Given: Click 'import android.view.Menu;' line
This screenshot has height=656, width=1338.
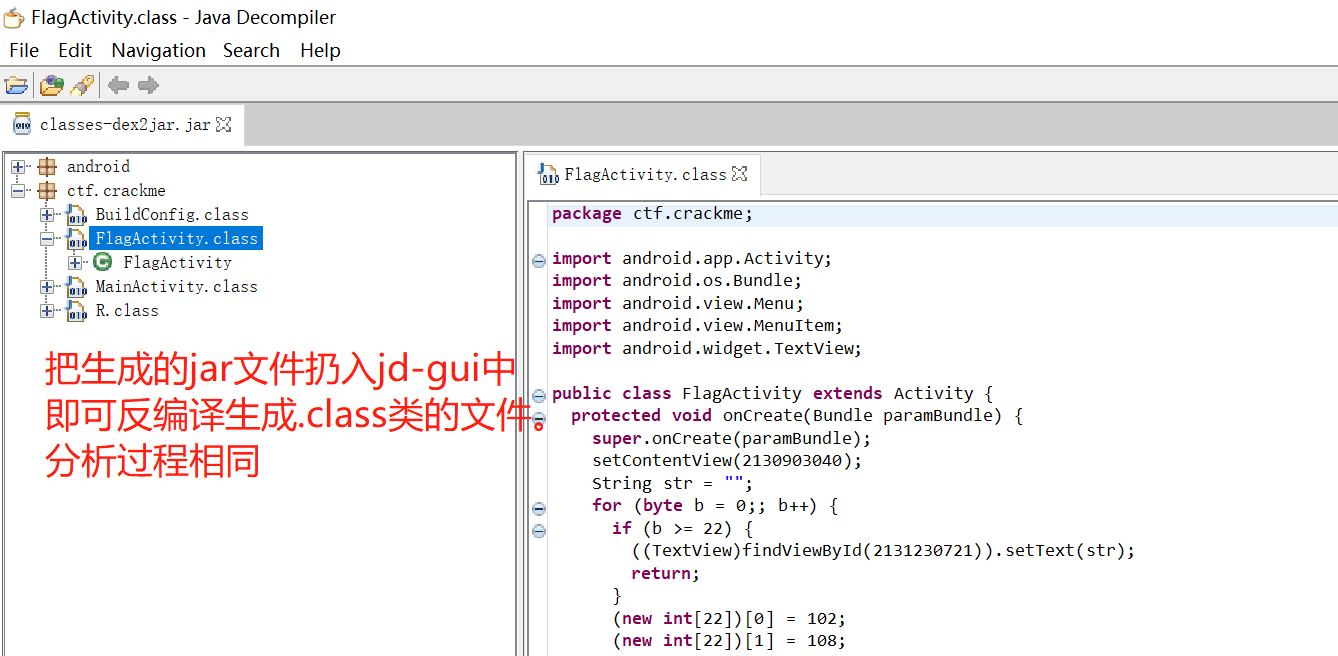Looking at the screenshot, I should (x=678, y=303).
